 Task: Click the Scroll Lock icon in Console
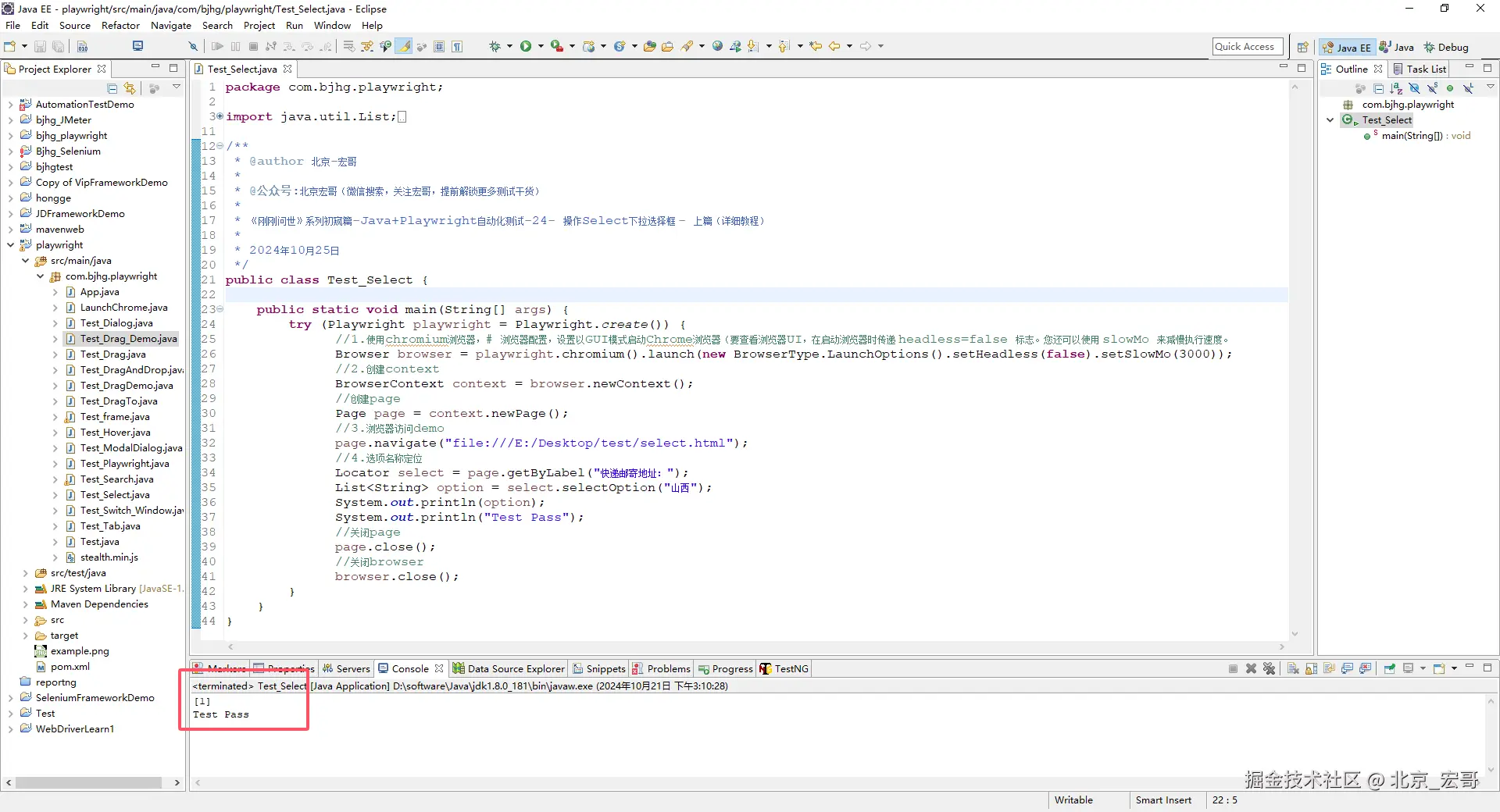(1311, 668)
